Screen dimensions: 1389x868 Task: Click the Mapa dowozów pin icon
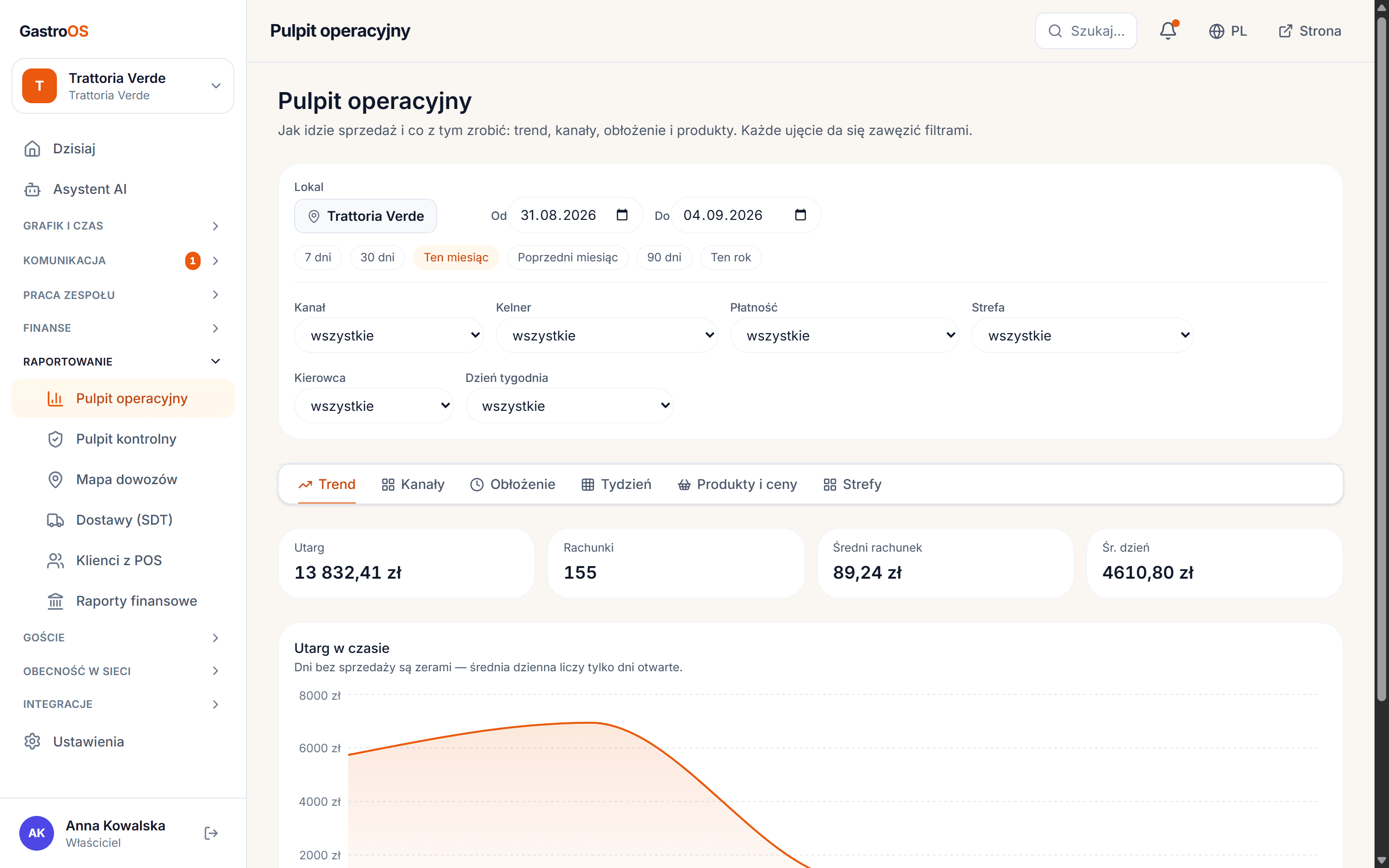pyautogui.click(x=55, y=479)
